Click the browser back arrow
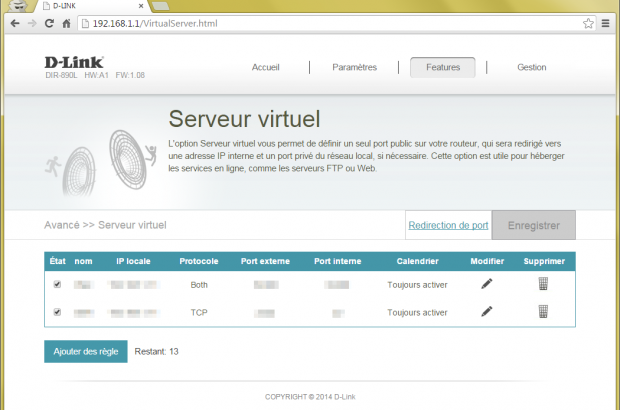 pyautogui.click(x=12, y=22)
